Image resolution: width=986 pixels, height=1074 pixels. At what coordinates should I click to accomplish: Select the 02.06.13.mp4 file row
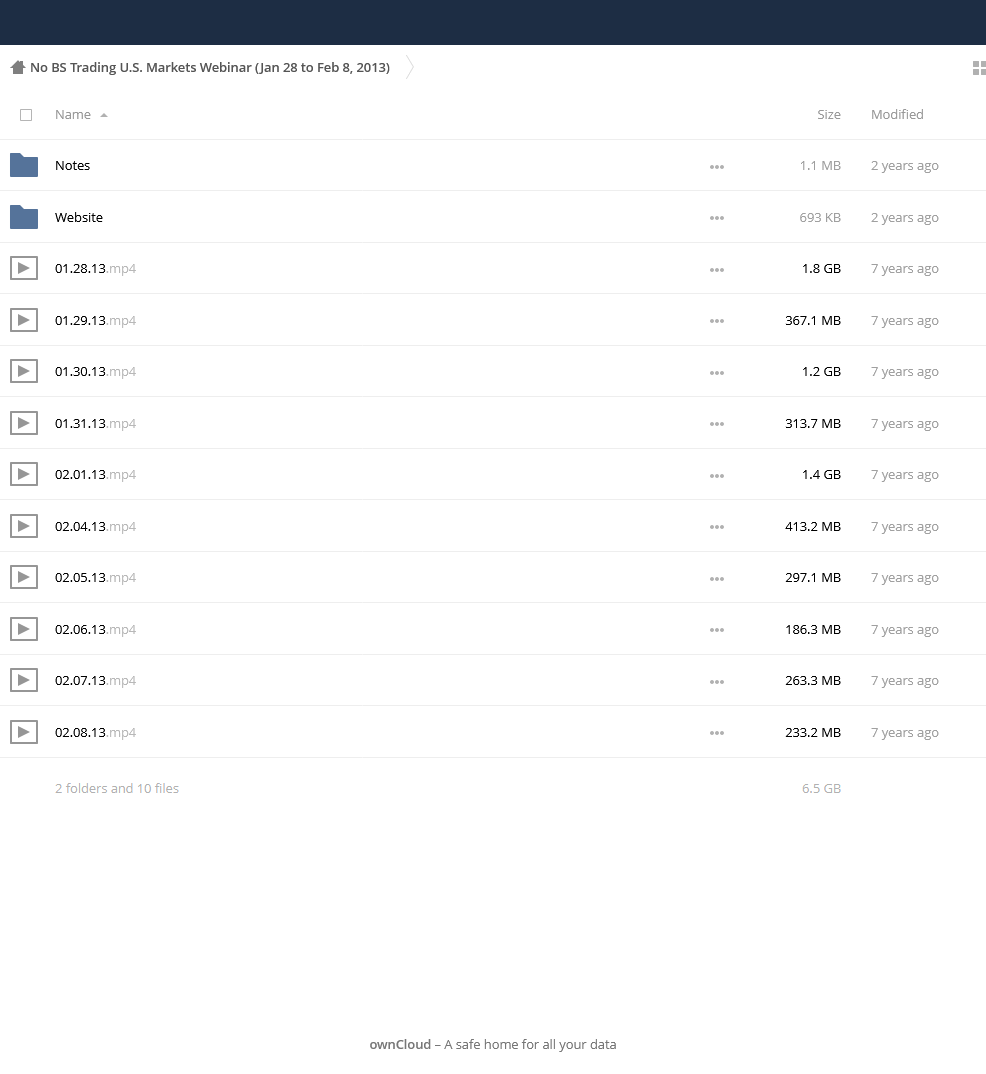(493, 629)
